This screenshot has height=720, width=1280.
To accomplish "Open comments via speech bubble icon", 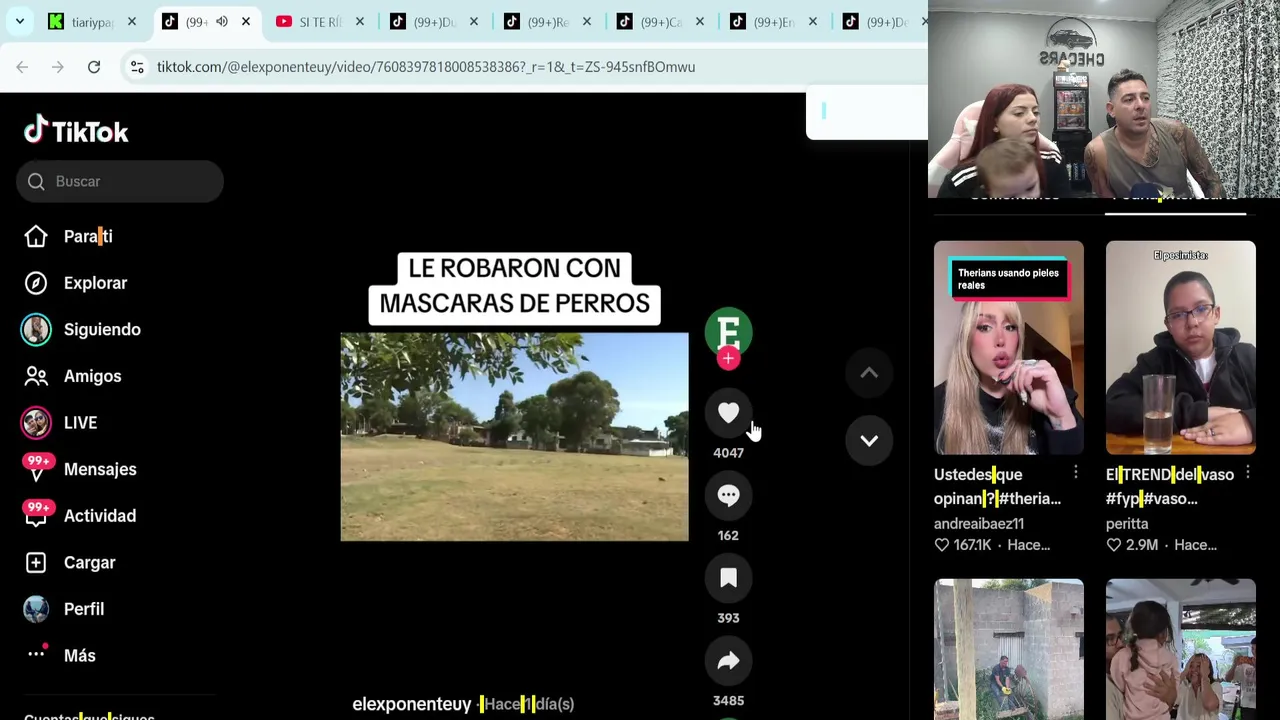I will coord(728,495).
